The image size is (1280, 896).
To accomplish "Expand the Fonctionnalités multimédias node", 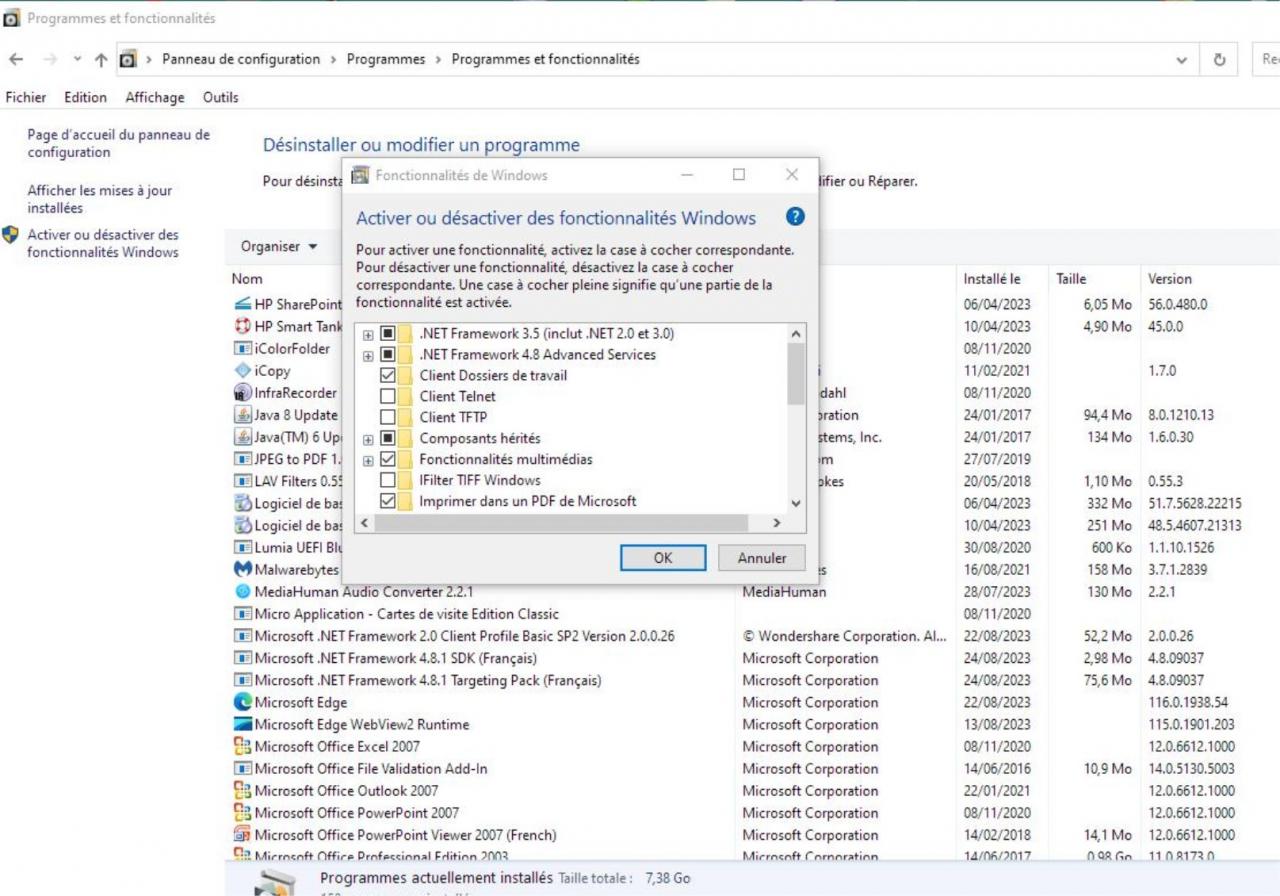I will 368,460.
